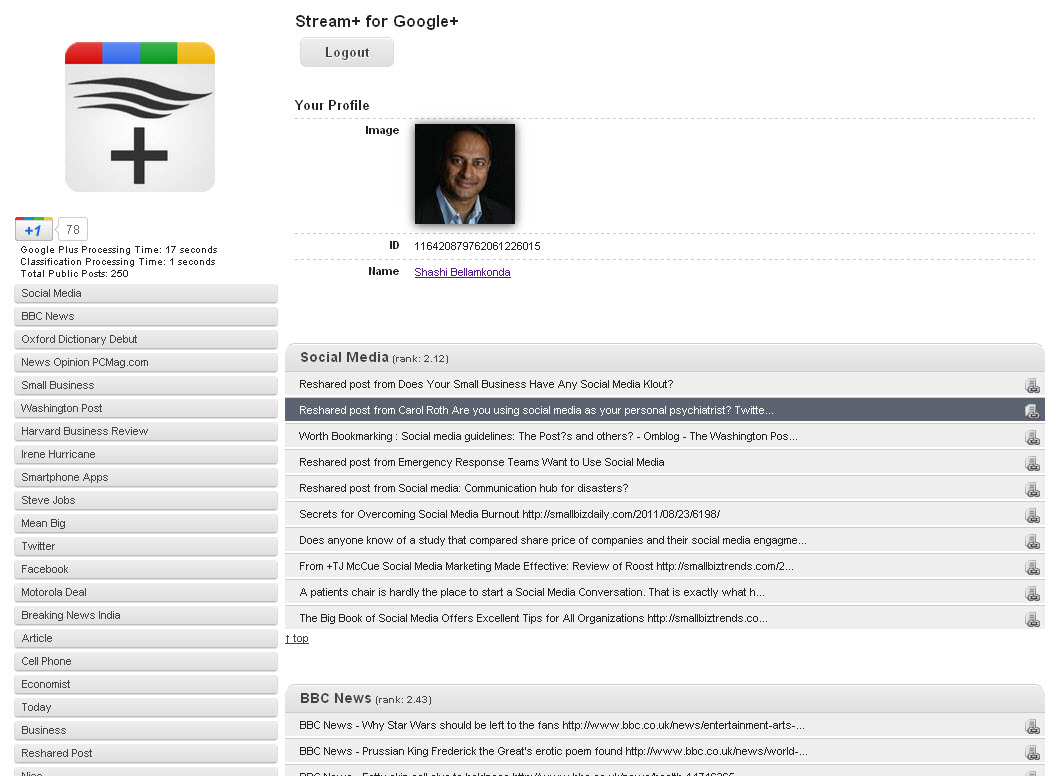Select the Irene Hurricane sidebar category
This screenshot has height=776, width=1062.
click(x=145, y=454)
